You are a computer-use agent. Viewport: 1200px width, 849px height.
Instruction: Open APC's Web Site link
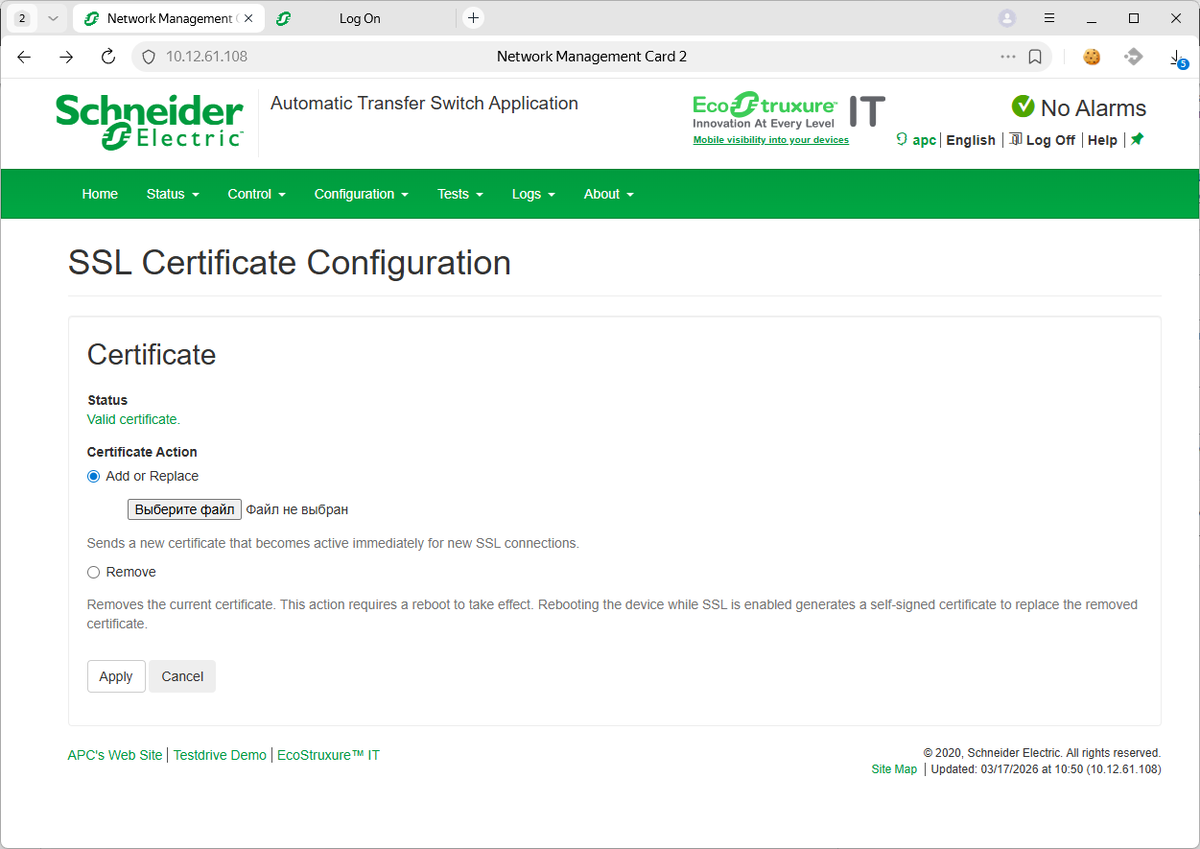tap(115, 755)
